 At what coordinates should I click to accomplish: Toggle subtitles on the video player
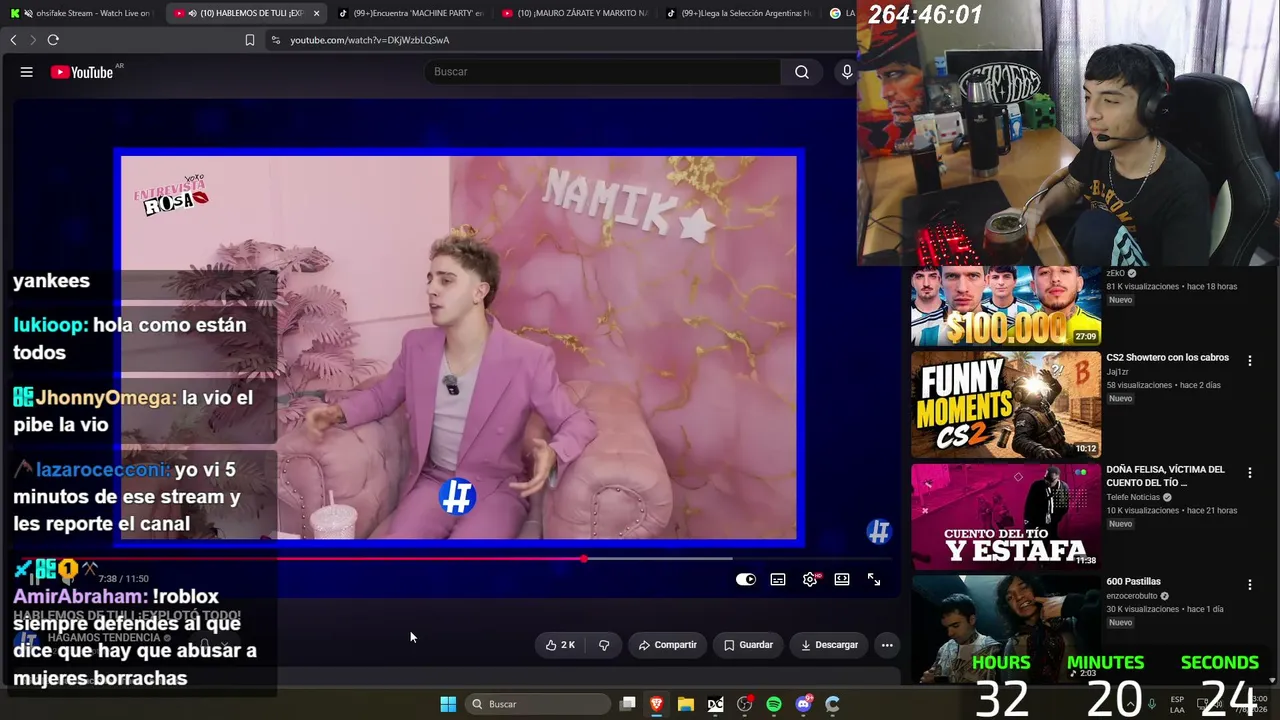tap(778, 580)
